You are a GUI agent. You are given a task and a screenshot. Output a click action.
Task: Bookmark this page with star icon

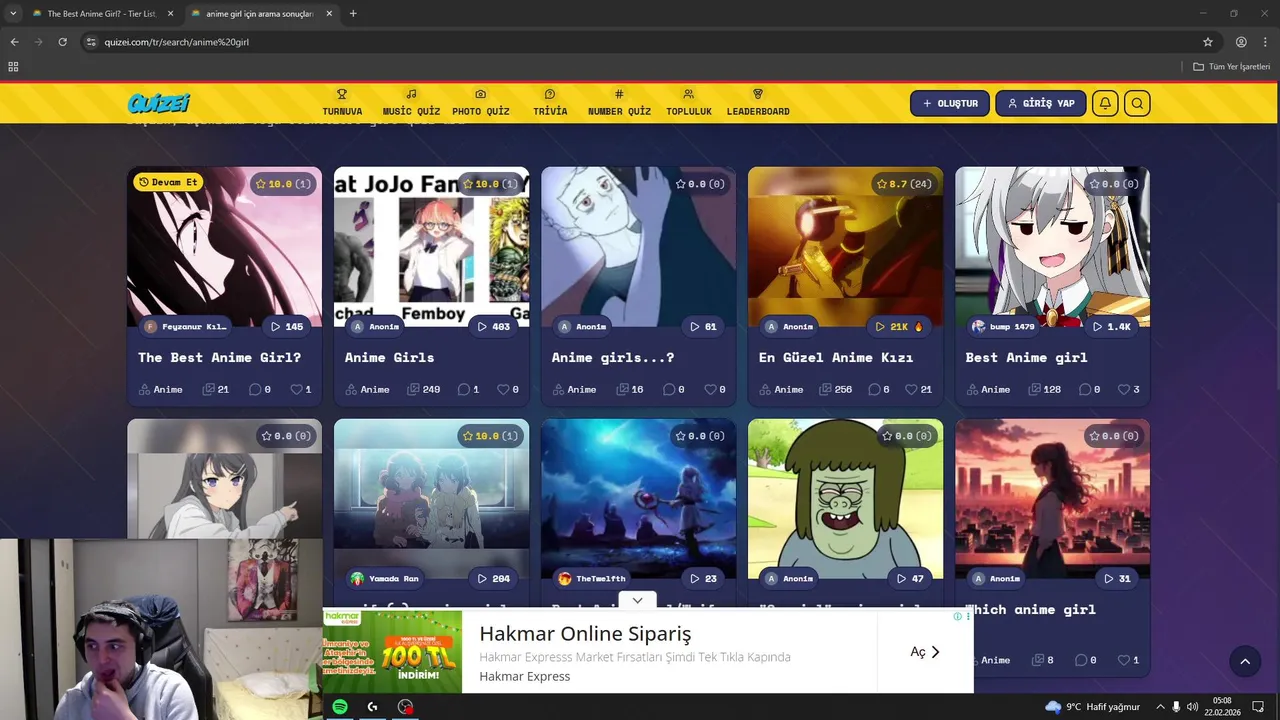(1208, 42)
